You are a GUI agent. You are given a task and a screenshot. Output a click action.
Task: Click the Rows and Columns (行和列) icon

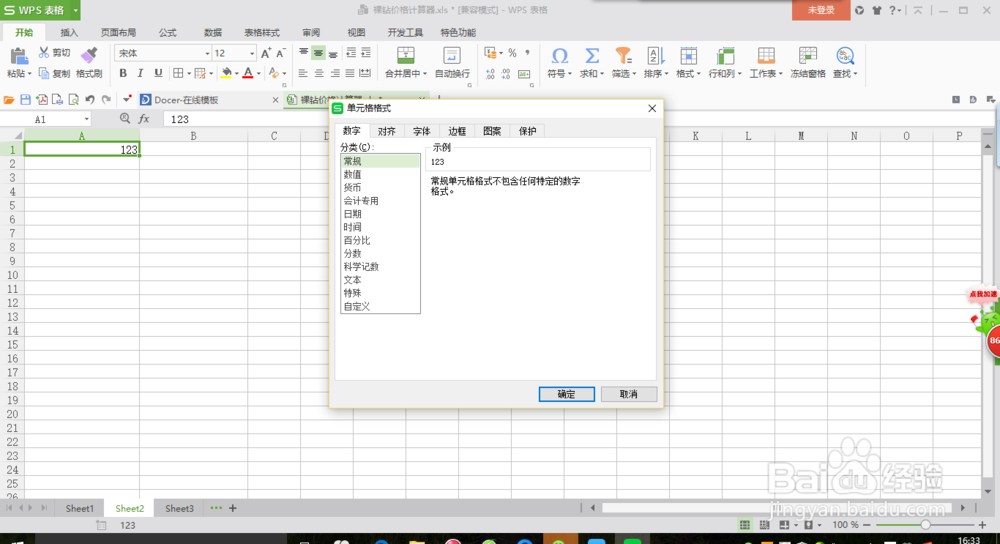(x=725, y=55)
